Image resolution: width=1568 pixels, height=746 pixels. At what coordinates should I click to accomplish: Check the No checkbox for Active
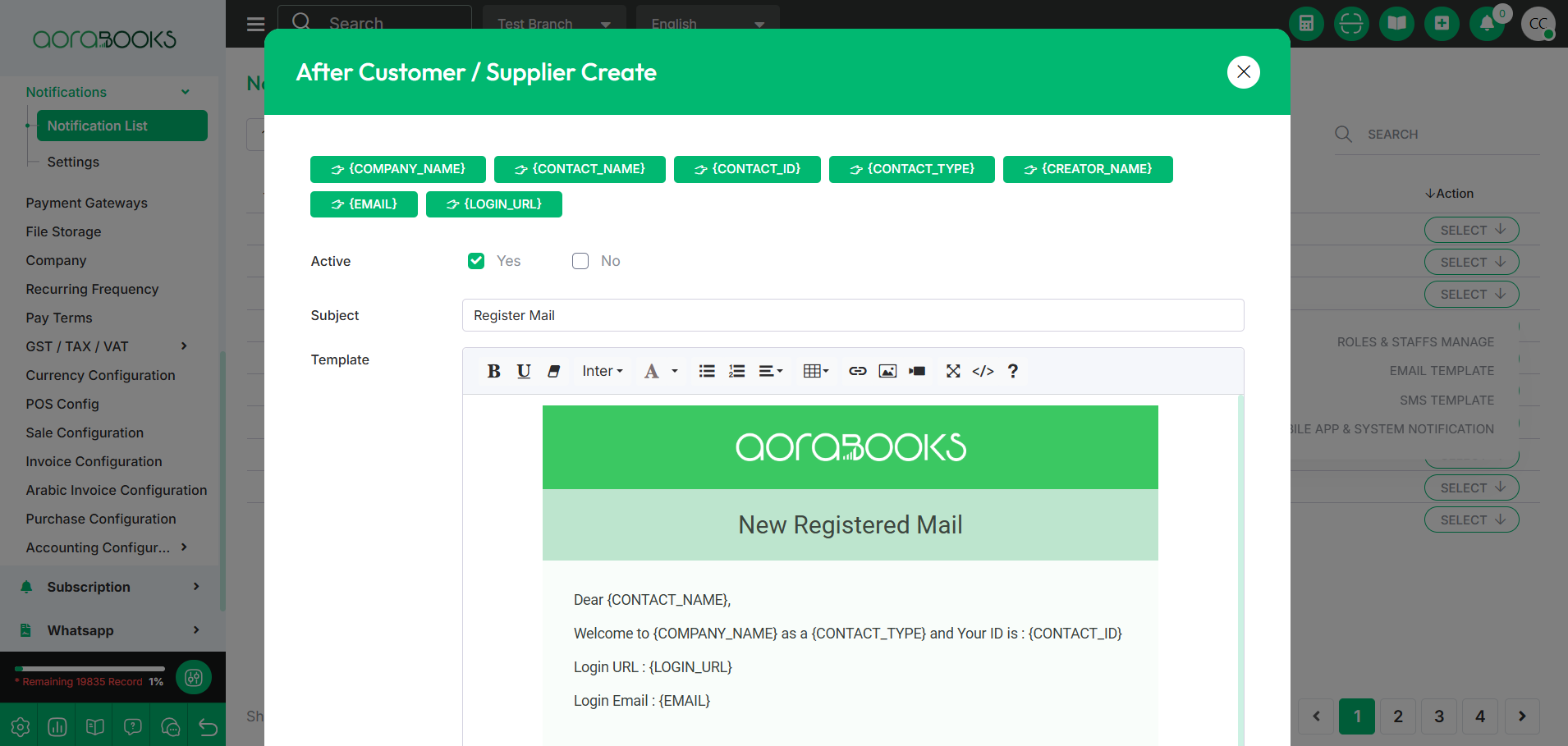point(580,261)
